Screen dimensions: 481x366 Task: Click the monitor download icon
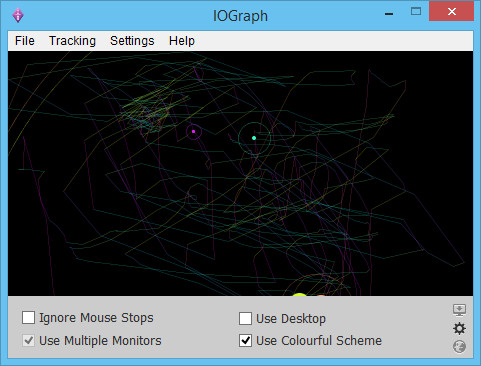(459, 310)
